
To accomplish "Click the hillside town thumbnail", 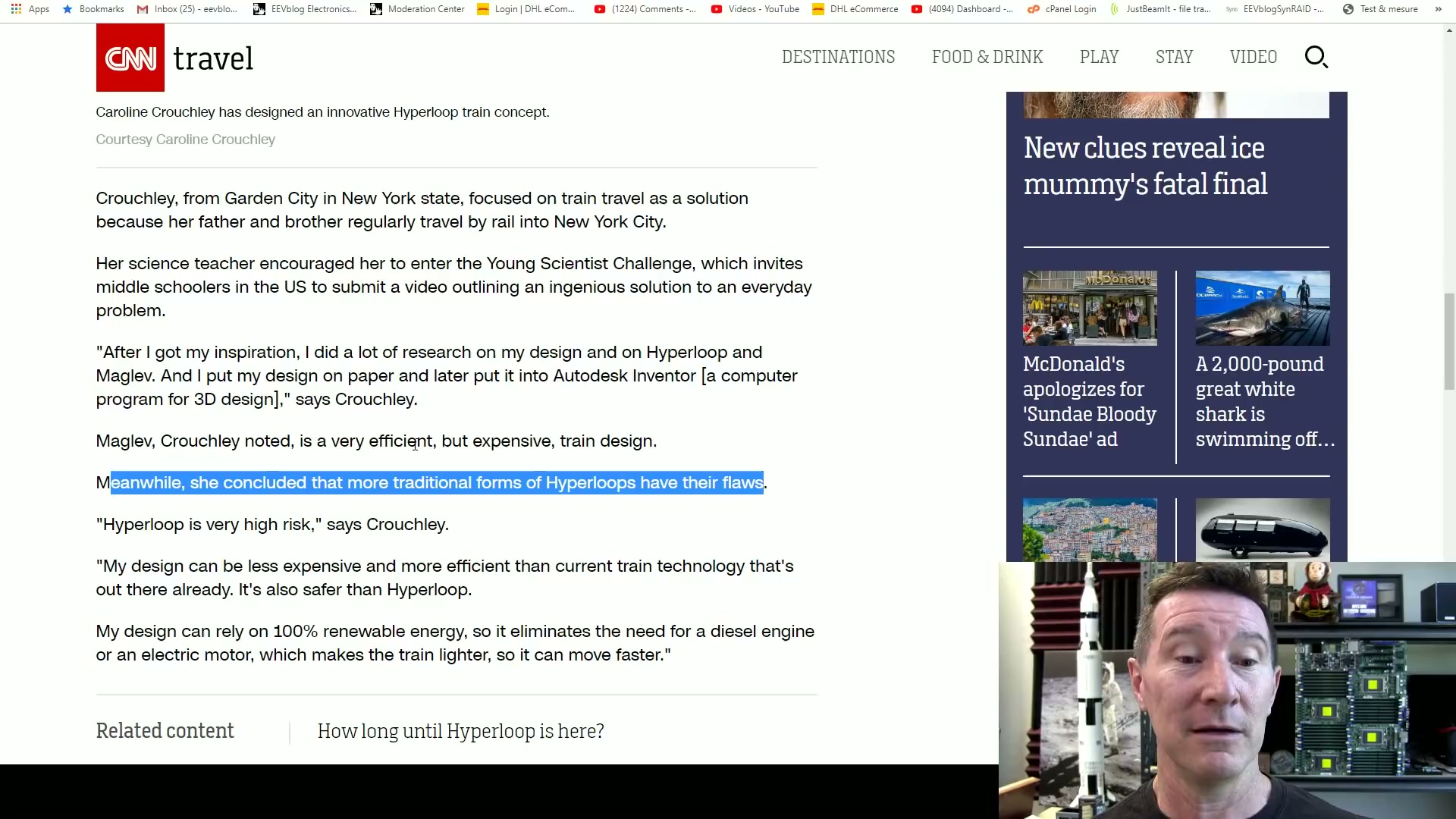I will click(x=1090, y=529).
